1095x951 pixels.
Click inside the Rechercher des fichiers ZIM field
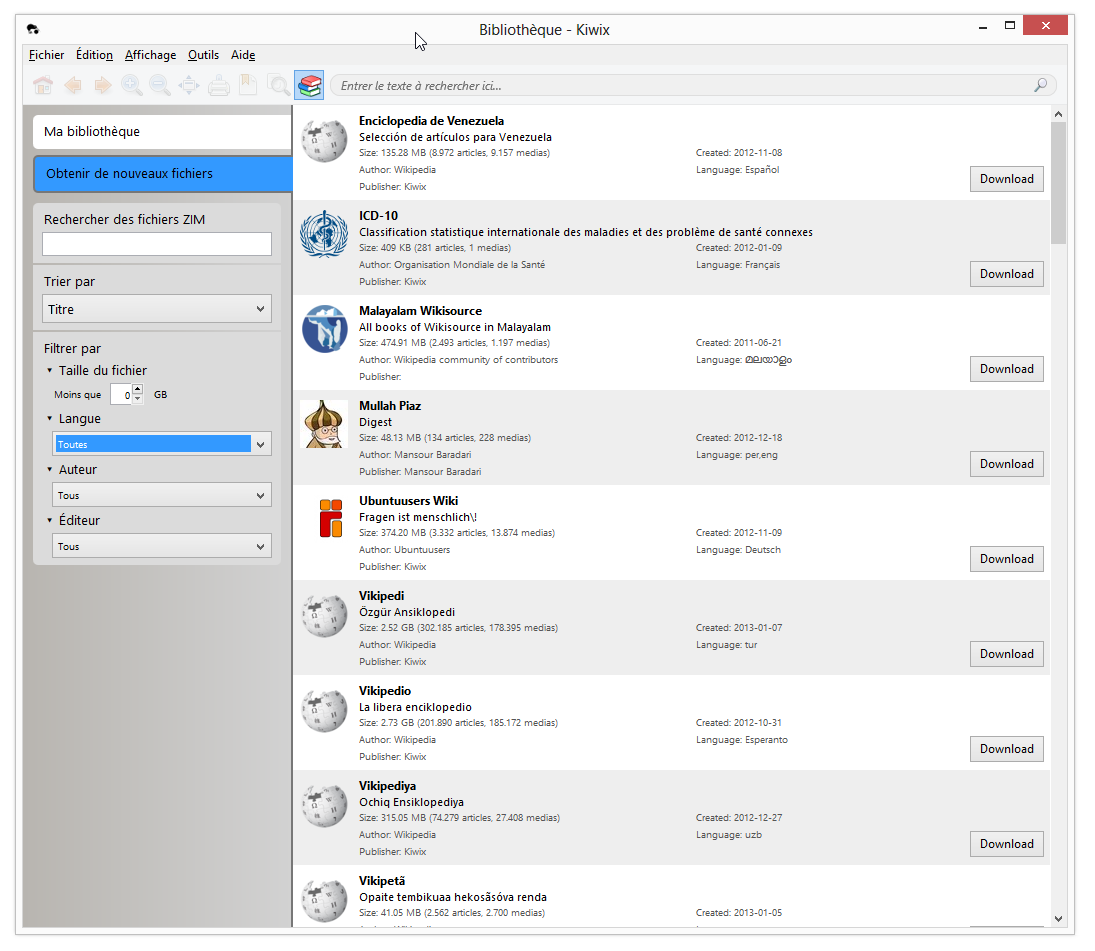156,243
